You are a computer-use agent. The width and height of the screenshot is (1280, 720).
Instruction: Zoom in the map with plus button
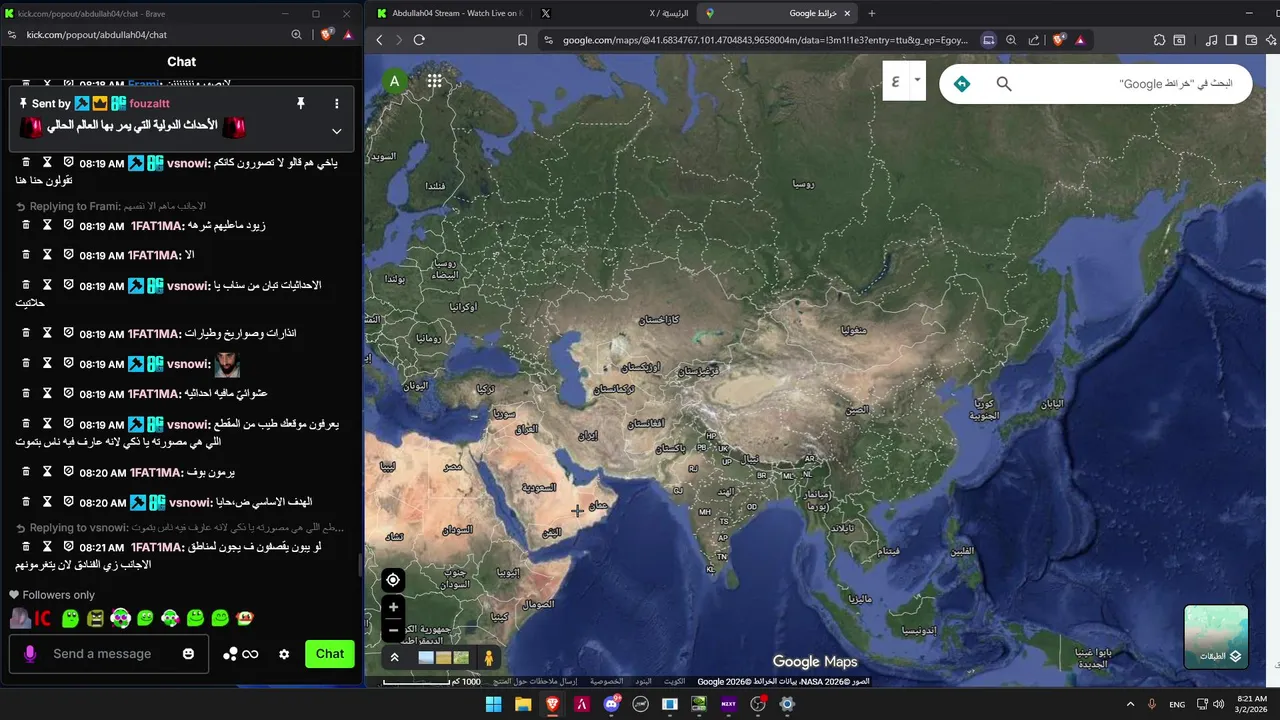[393, 607]
